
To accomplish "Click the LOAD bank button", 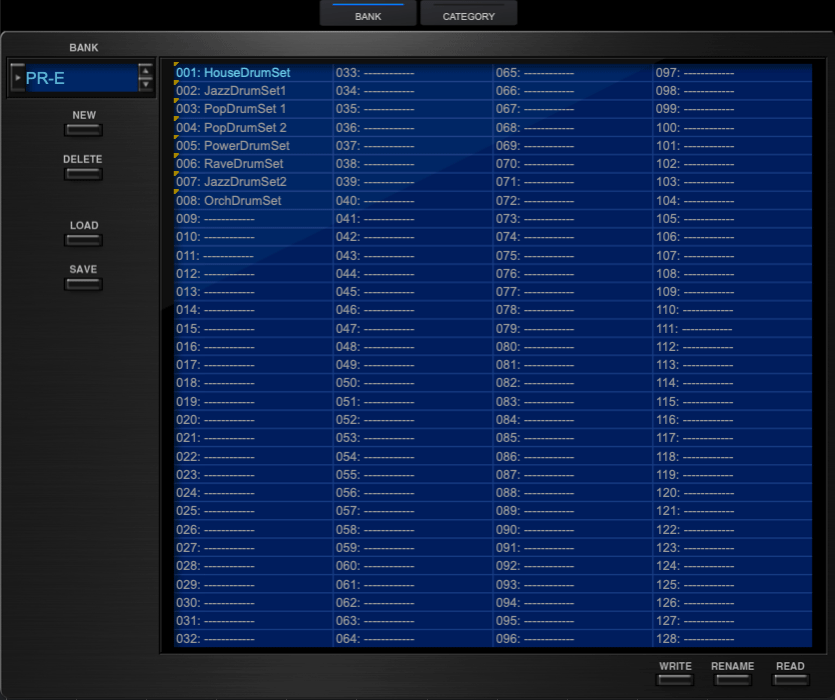I will coord(83,240).
